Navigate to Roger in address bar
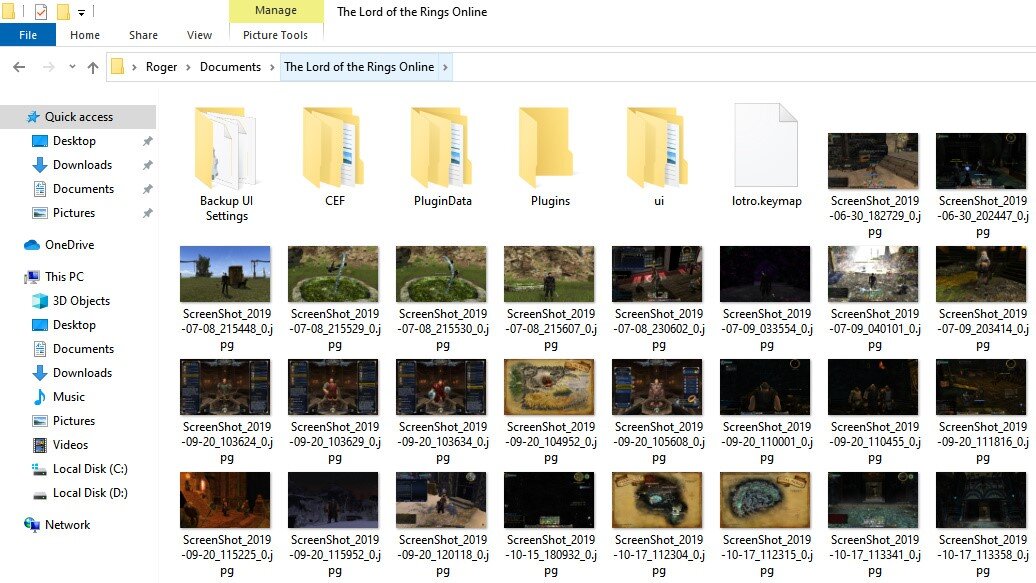The image size is (1036, 583). (x=161, y=67)
